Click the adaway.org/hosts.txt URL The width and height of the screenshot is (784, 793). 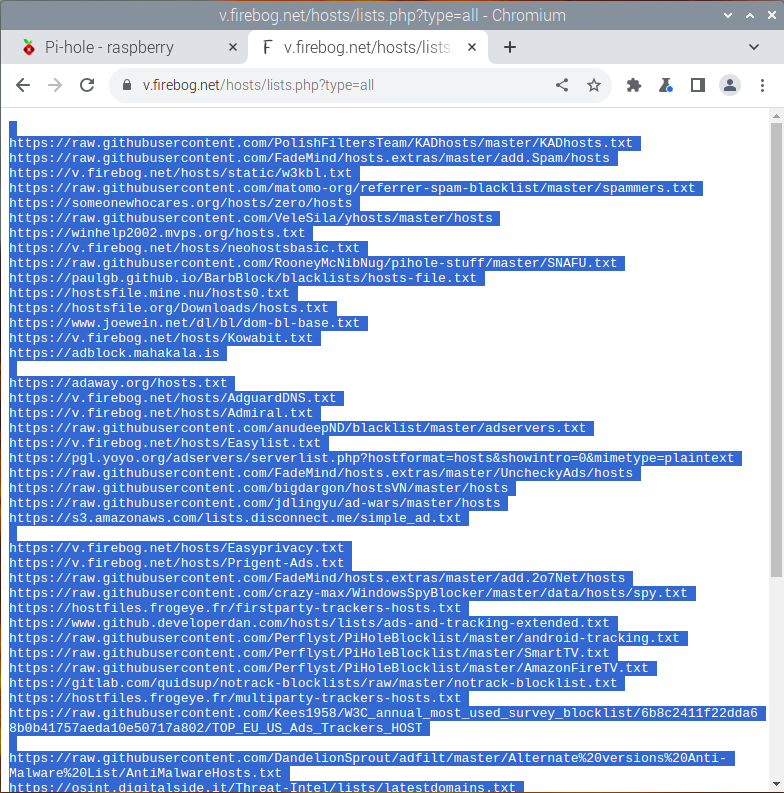[118, 383]
